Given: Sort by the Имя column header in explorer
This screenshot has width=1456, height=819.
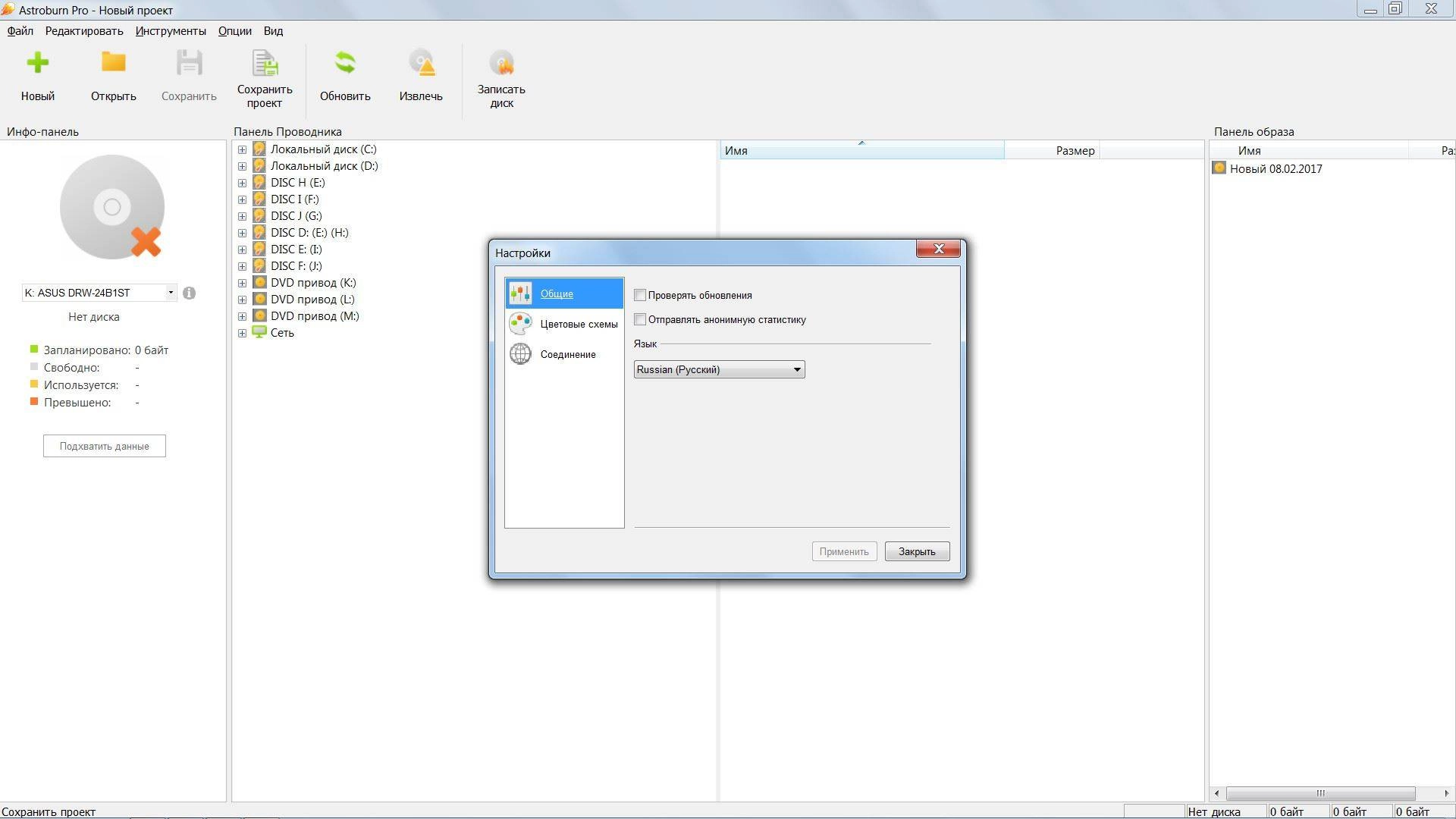Looking at the screenshot, I should click(861, 150).
